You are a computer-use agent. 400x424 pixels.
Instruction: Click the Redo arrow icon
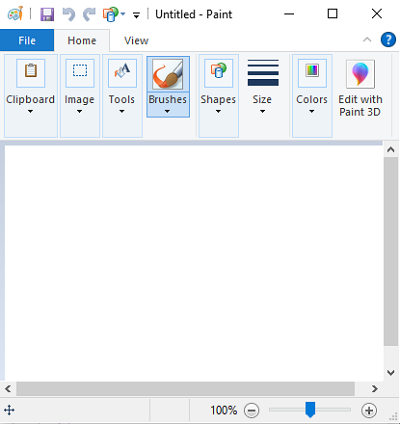(x=89, y=14)
